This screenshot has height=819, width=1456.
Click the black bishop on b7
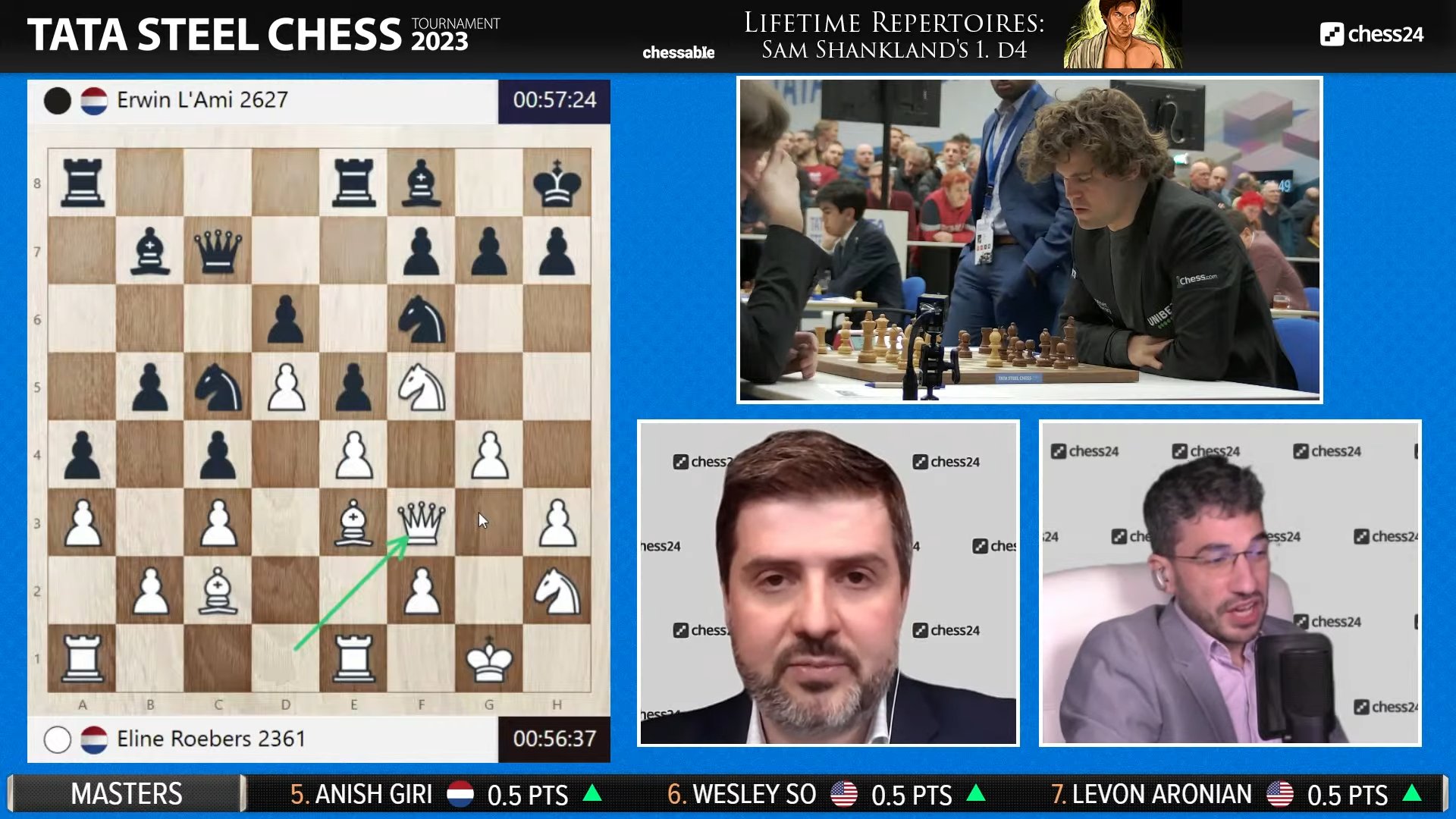[x=150, y=251]
